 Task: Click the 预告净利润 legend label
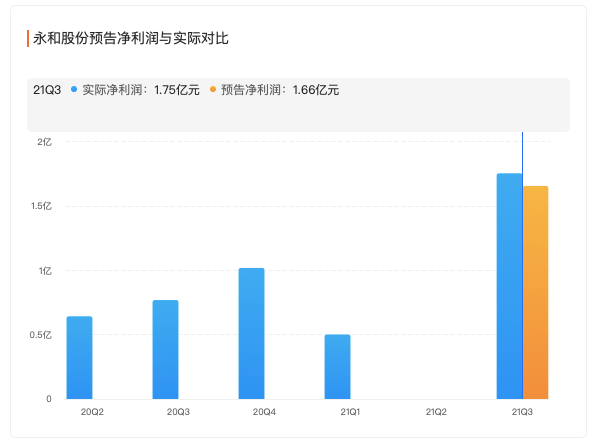tap(254, 90)
